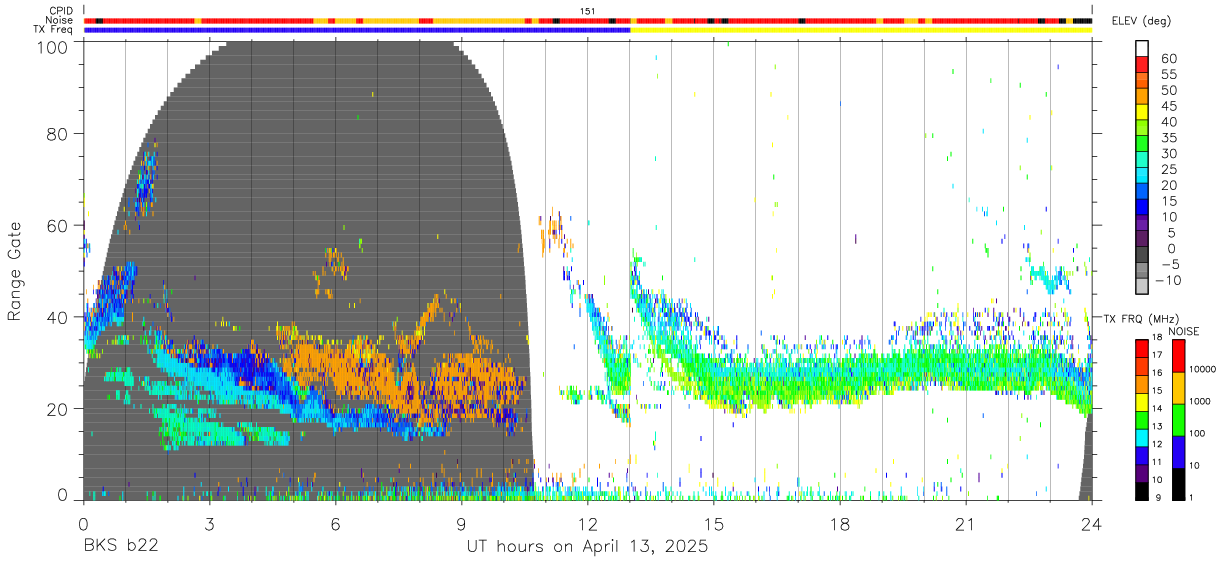
Task: Click the UT hours on April 13, 2025 title
Action: 588,547
